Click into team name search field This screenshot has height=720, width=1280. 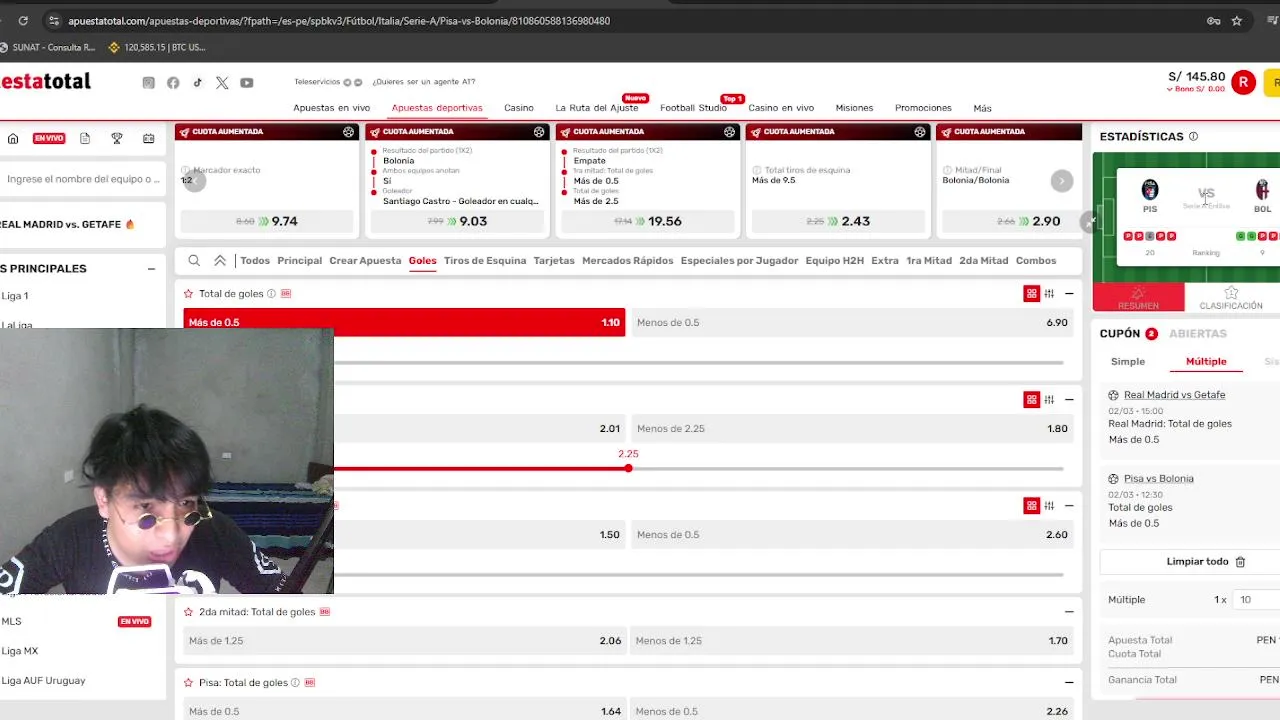point(83,179)
